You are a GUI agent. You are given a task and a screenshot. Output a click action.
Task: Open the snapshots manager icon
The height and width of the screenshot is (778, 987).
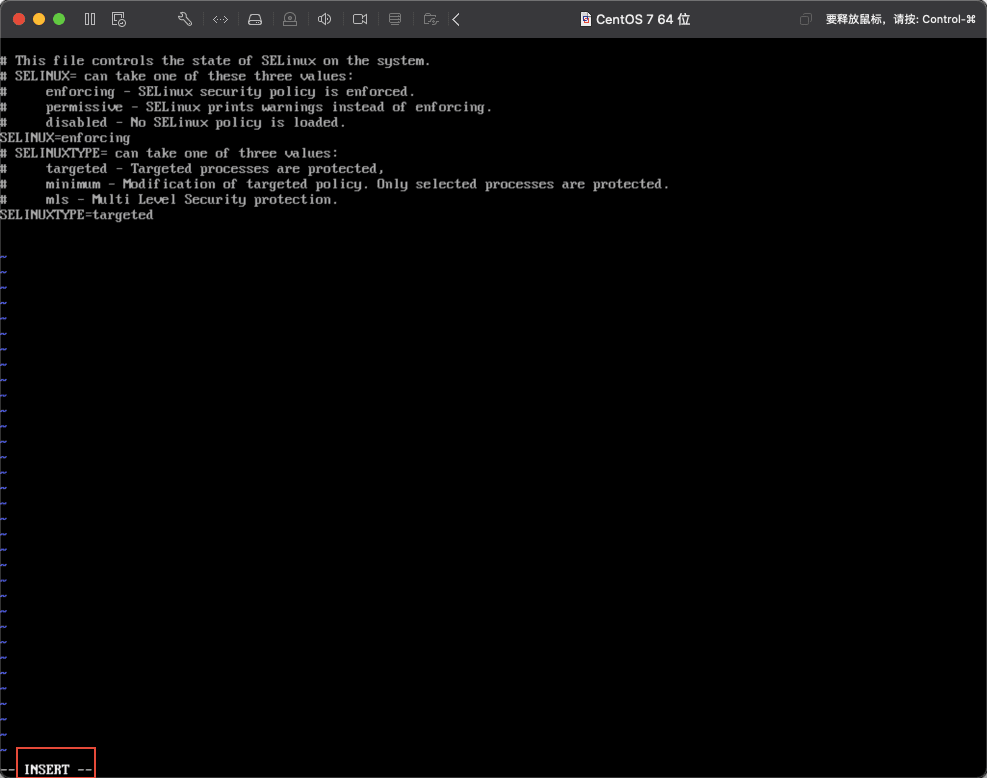click(119, 19)
